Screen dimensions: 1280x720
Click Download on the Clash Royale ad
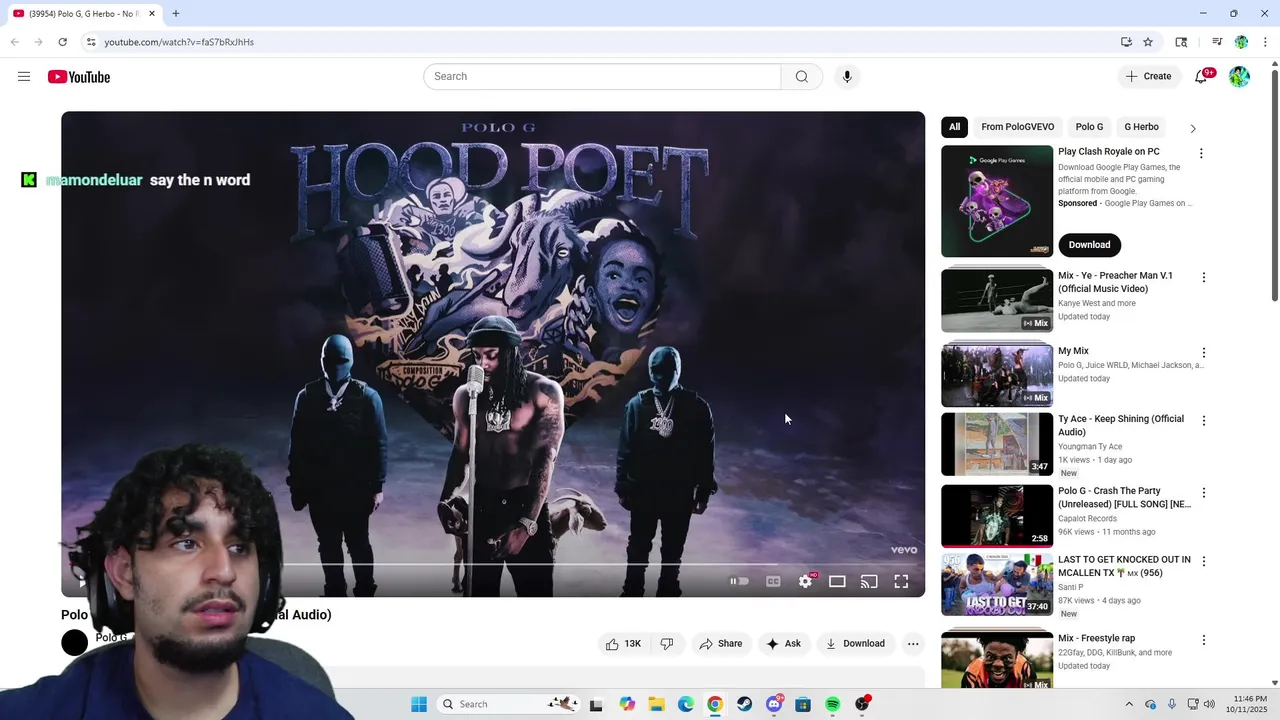pos(1089,245)
